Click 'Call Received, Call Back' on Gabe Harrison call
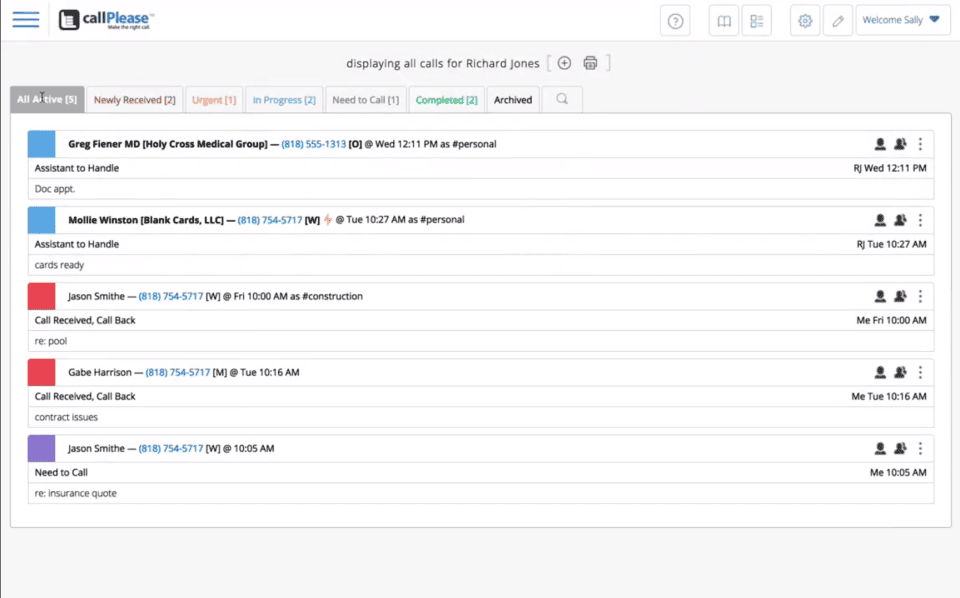This screenshot has width=960, height=598. [85, 396]
